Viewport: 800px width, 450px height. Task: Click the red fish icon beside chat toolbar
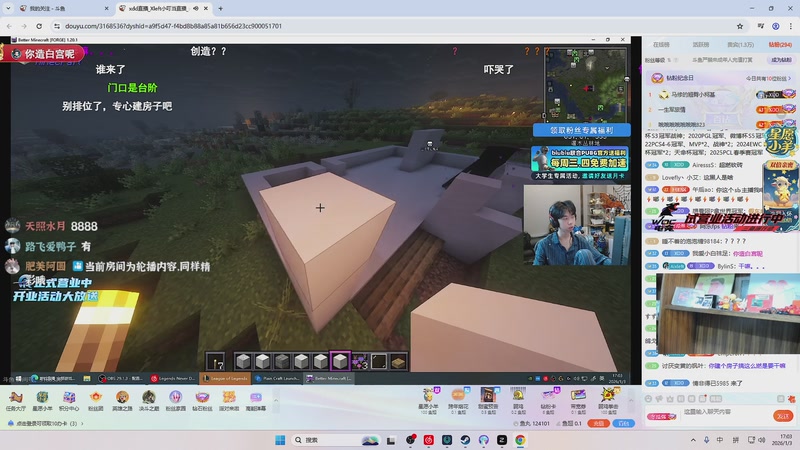[x=791, y=398]
